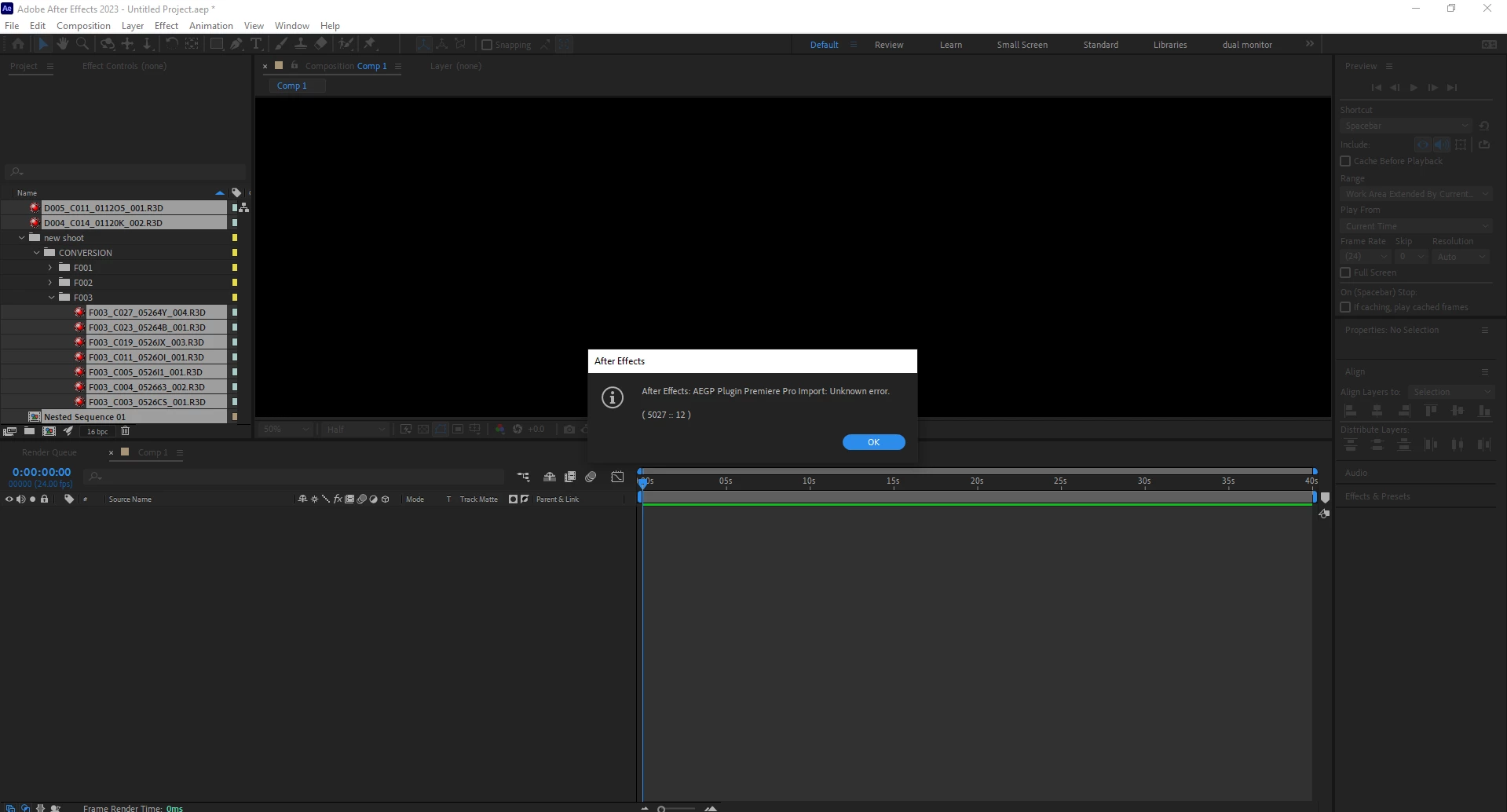Viewport: 1507px width, 812px height.
Task: Select the Eraser tool
Action: click(x=320, y=45)
